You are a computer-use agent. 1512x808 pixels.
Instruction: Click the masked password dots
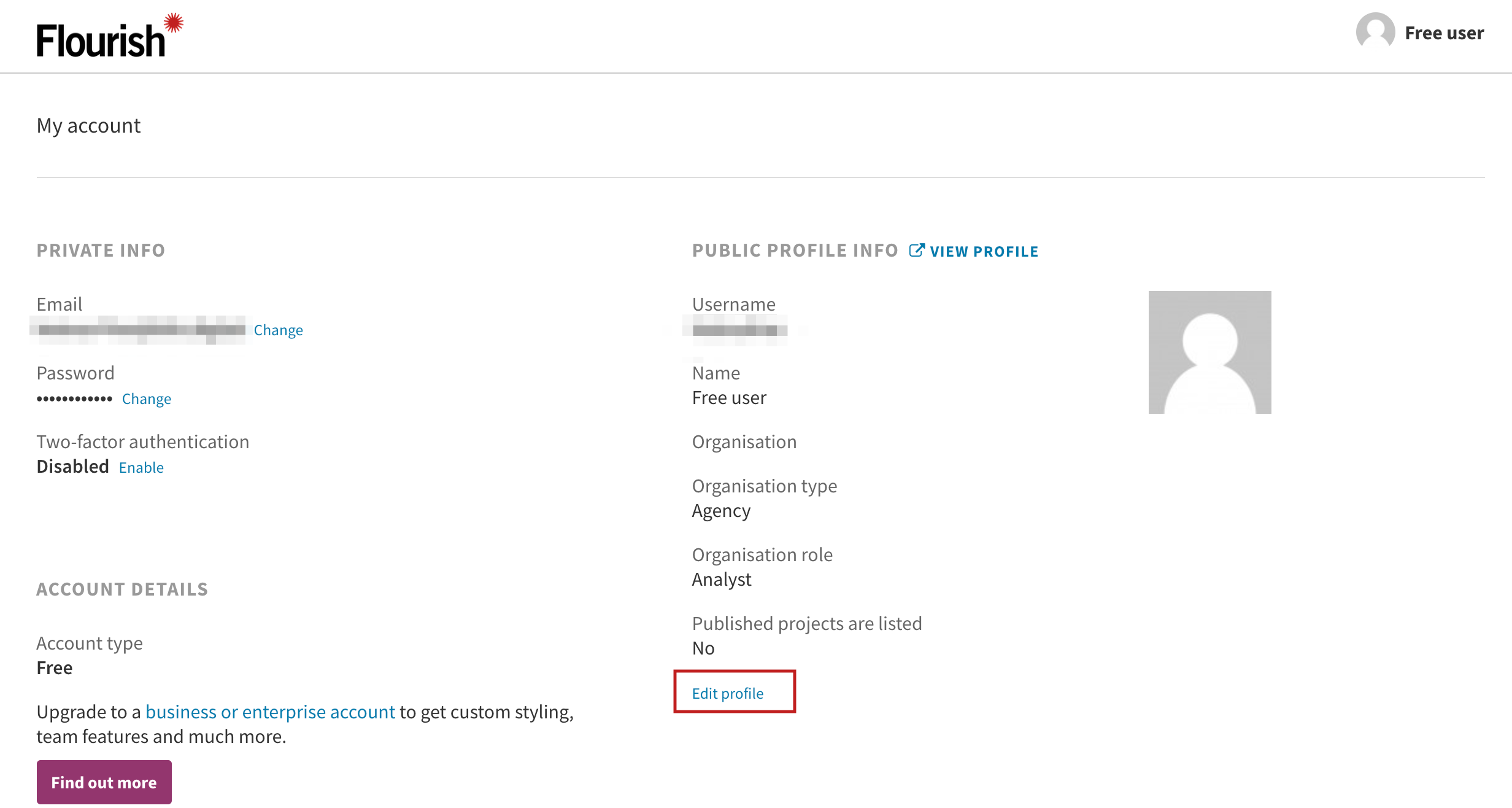tap(74, 399)
